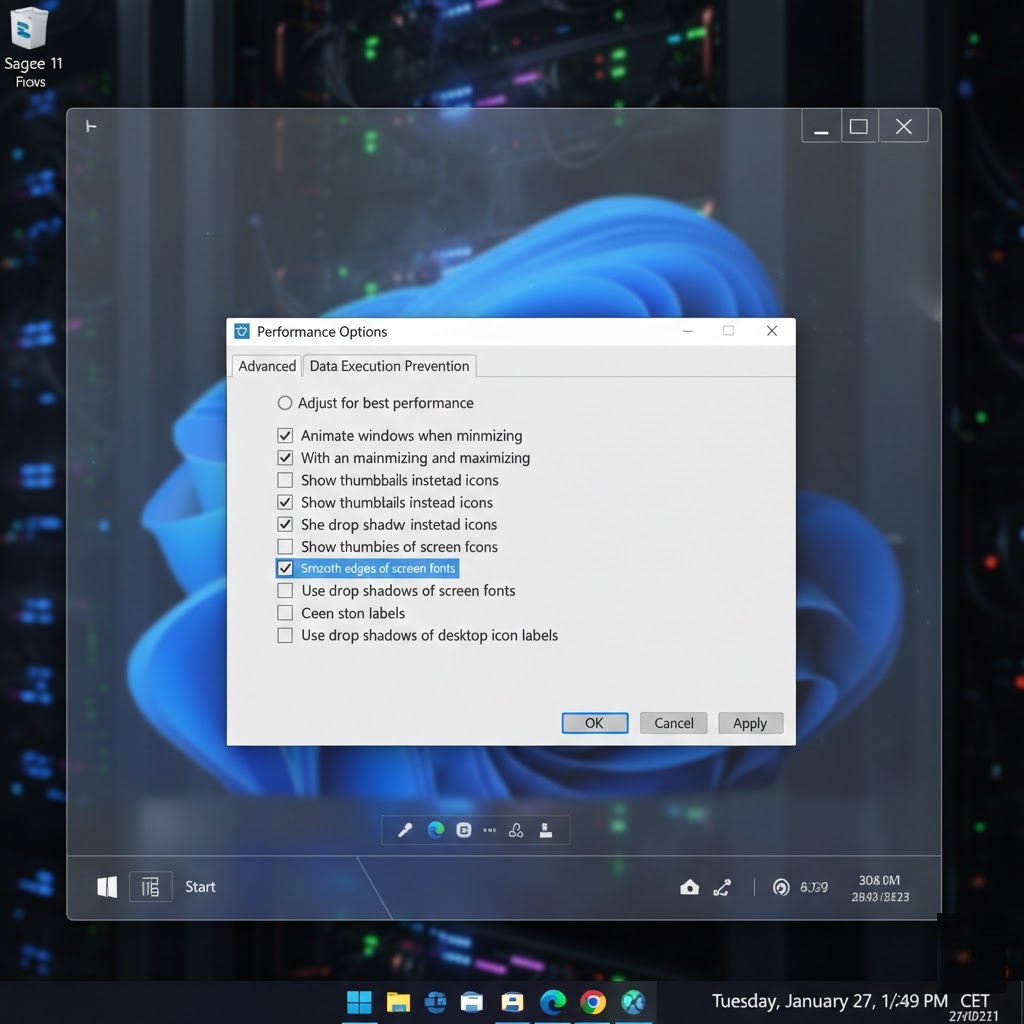Check Ceen ston labels option
1024x1024 pixels.
point(285,613)
